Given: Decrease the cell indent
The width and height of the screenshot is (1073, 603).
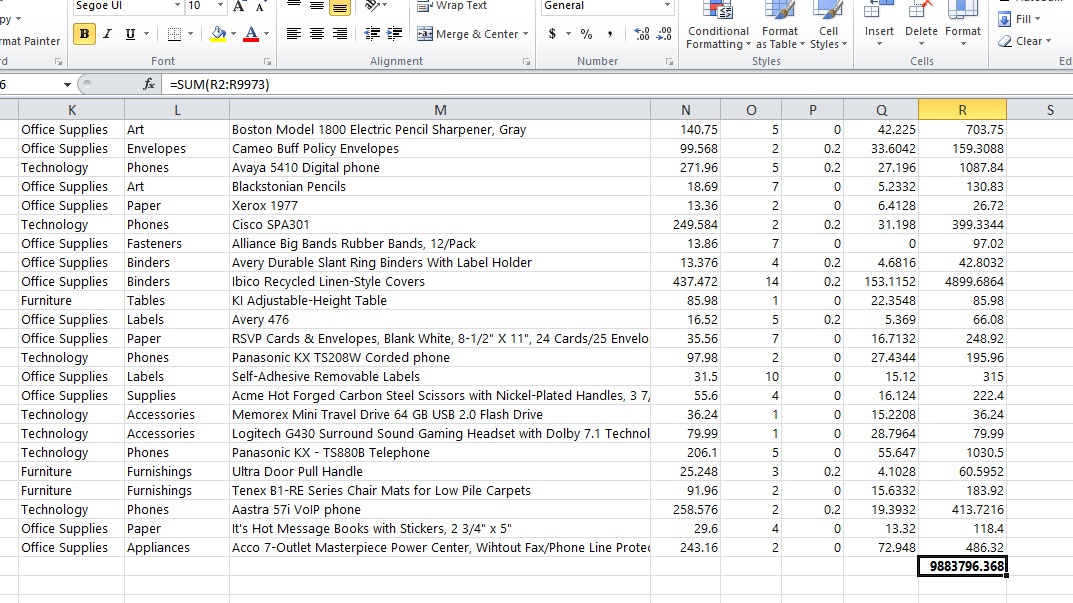Looking at the screenshot, I should tap(372, 34).
